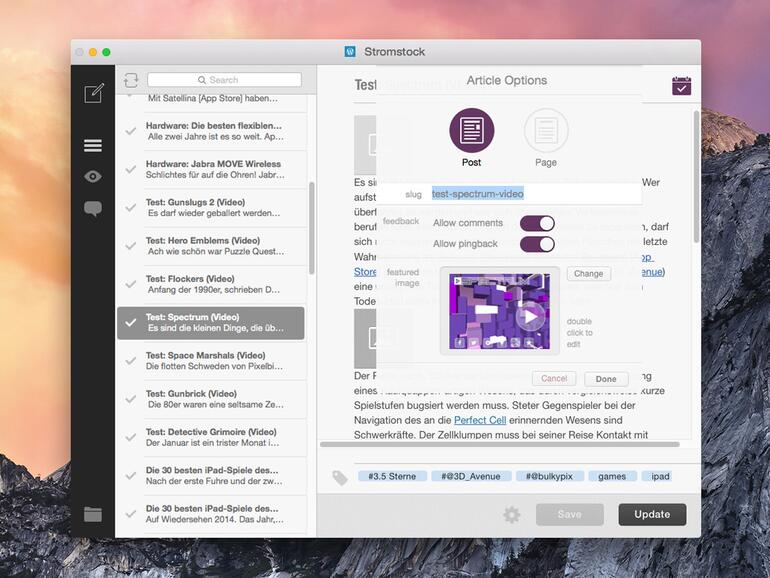Image resolution: width=770 pixels, height=578 pixels.
Task: Open the comments speech bubble icon
Action: click(x=93, y=209)
